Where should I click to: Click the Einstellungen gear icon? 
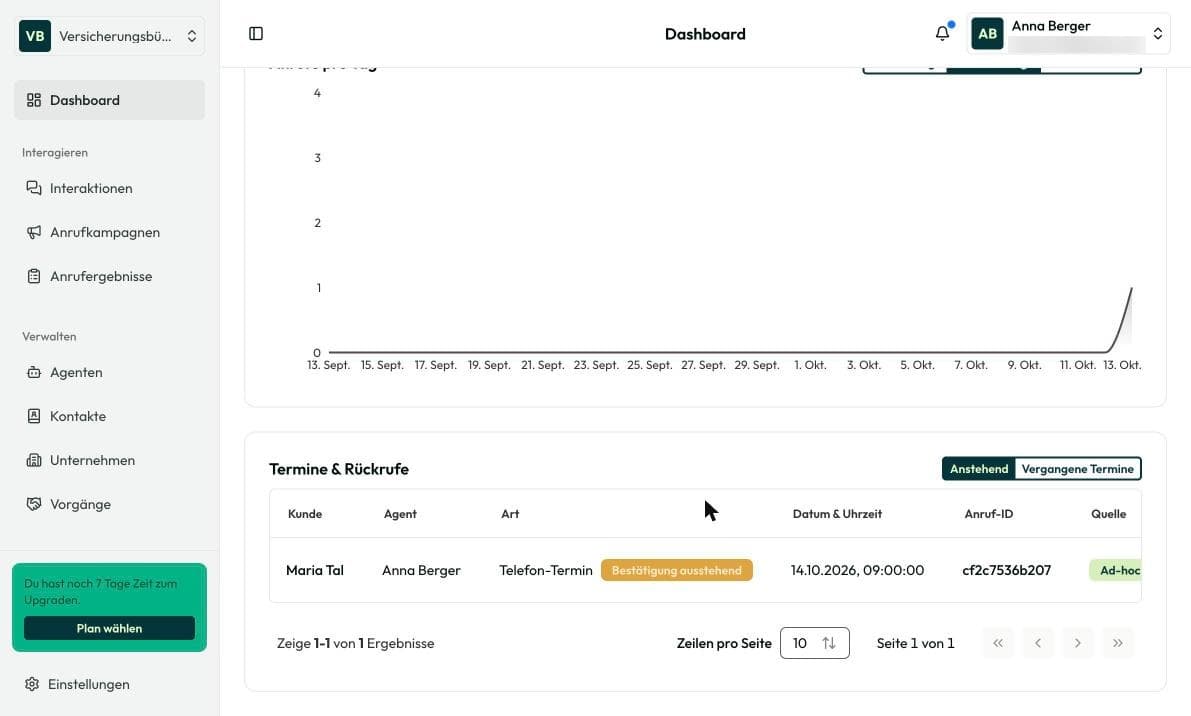31,684
